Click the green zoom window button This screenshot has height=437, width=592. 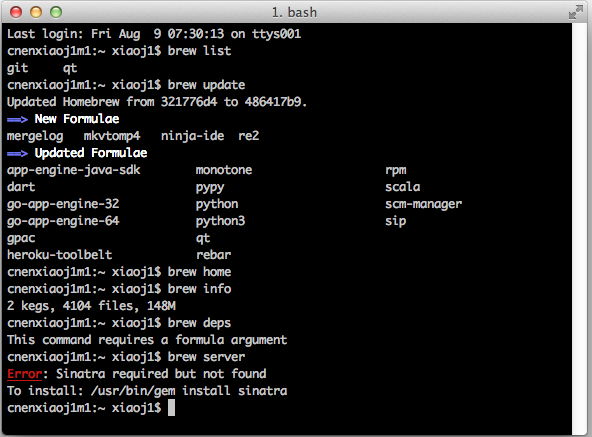pyautogui.click(x=56, y=12)
